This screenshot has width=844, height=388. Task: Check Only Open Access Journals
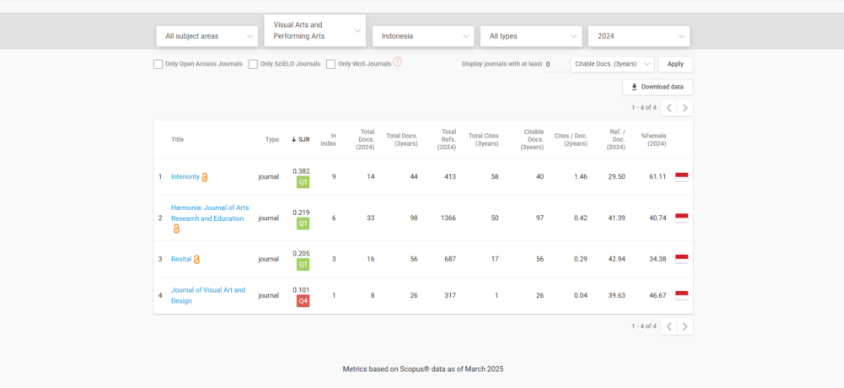coord(158,64)
